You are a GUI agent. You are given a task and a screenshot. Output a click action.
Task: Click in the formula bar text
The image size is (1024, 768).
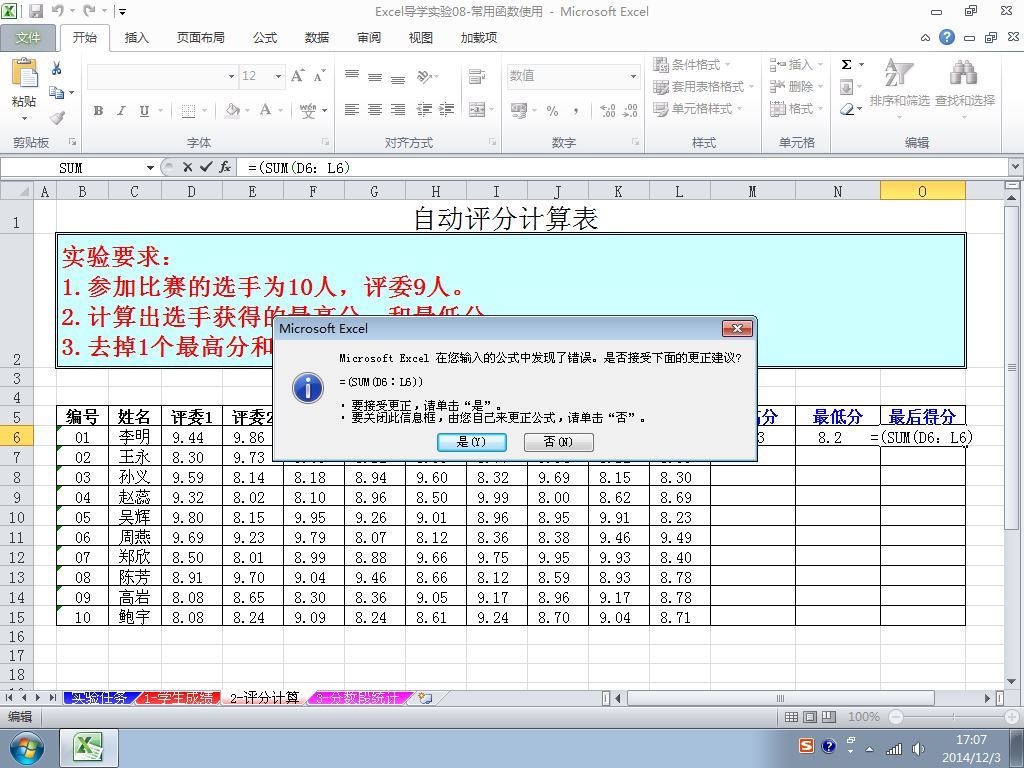[x=300, y=168]
